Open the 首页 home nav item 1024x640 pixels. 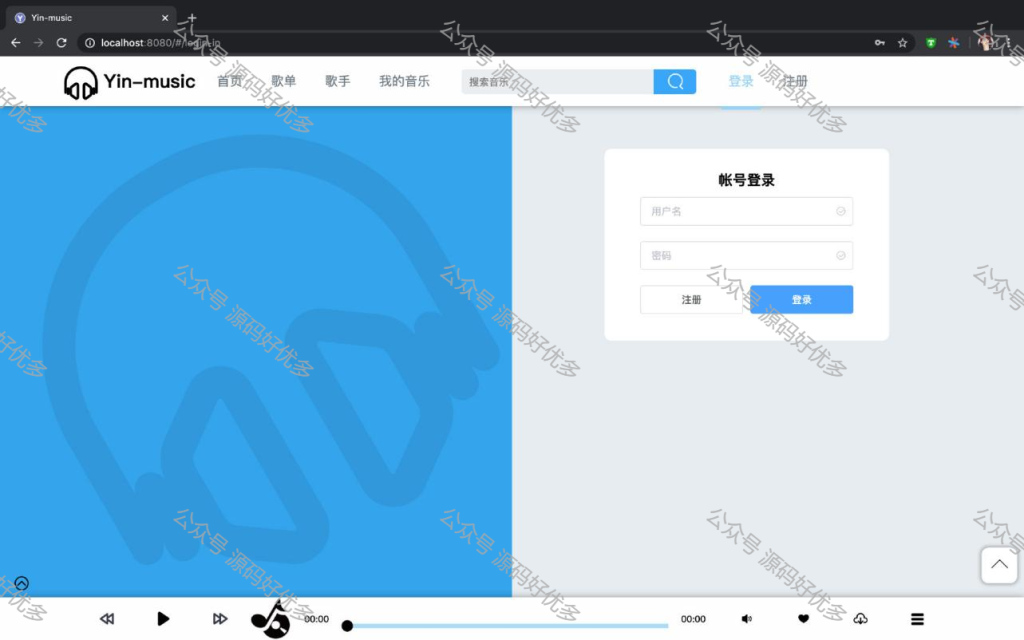tap(229, 81)
